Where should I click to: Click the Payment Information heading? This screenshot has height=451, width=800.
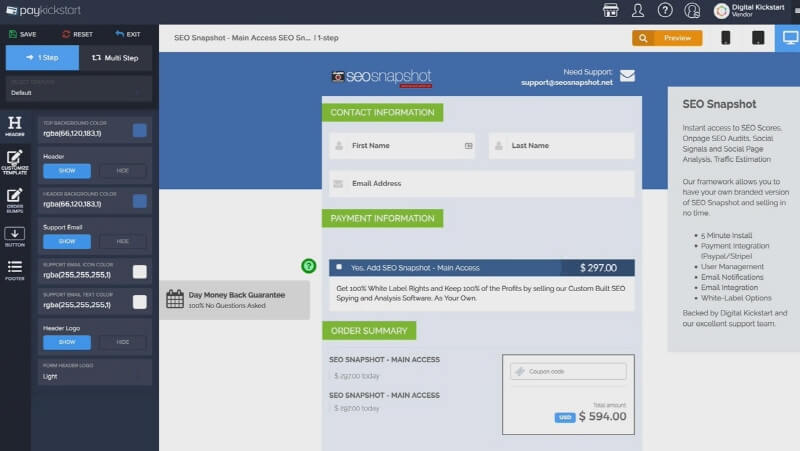pyautogui.click(x=382, y=218)
